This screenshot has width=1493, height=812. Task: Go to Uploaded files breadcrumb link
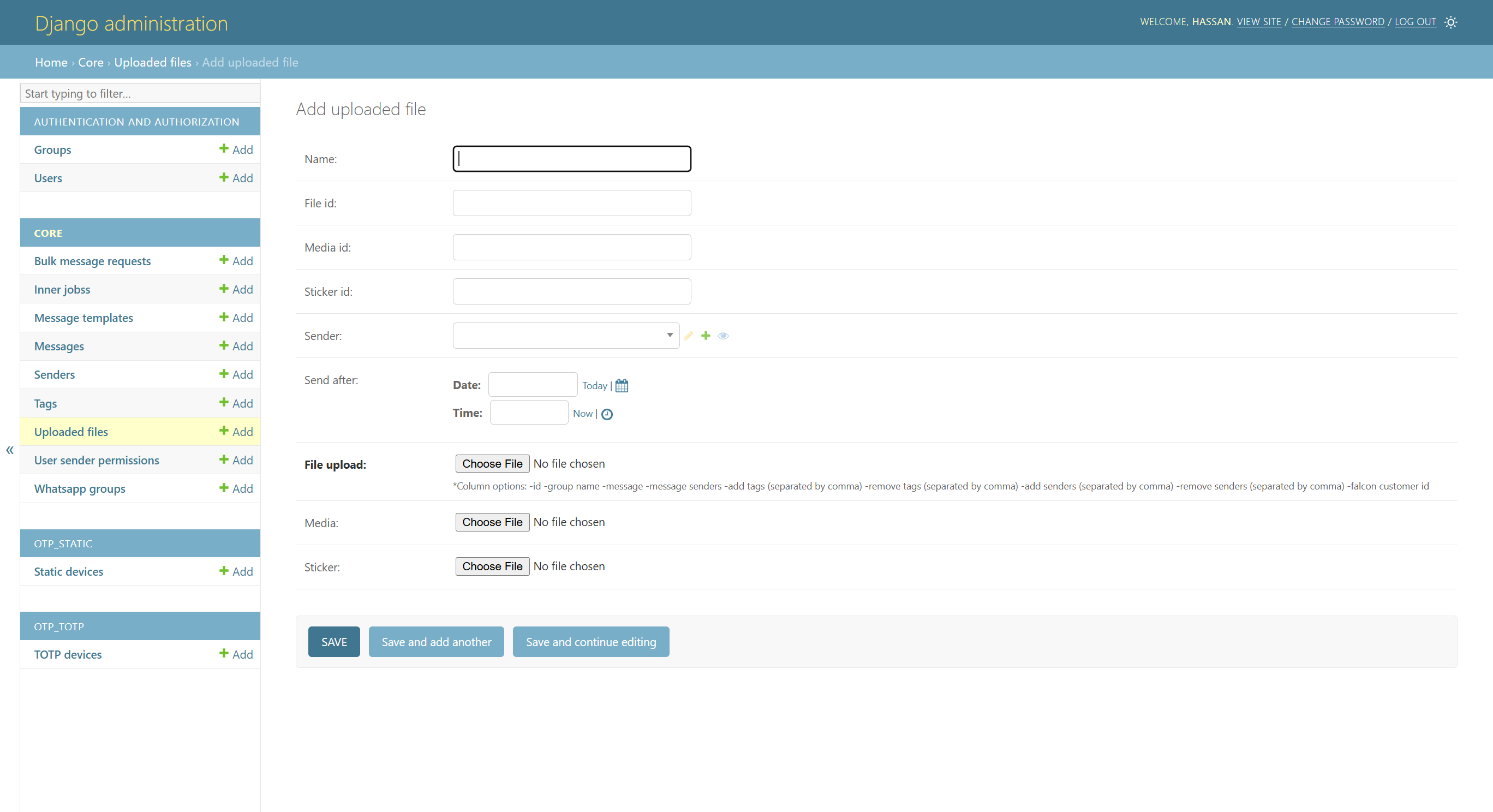tap(152, 62)
